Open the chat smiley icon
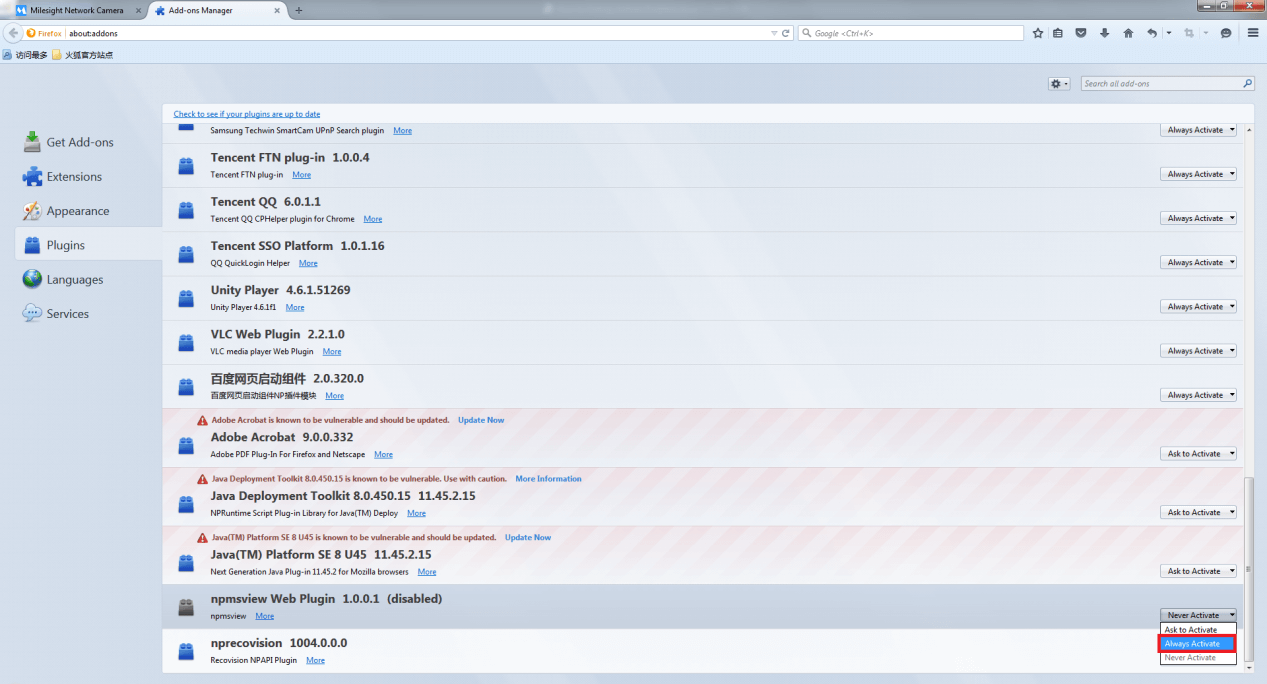 [1226, 33]
